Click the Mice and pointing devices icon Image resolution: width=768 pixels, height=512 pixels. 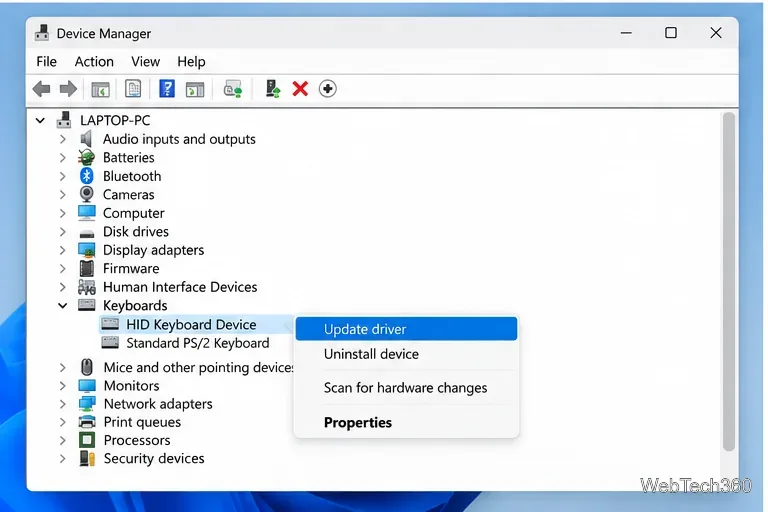[x=87, y=367]
